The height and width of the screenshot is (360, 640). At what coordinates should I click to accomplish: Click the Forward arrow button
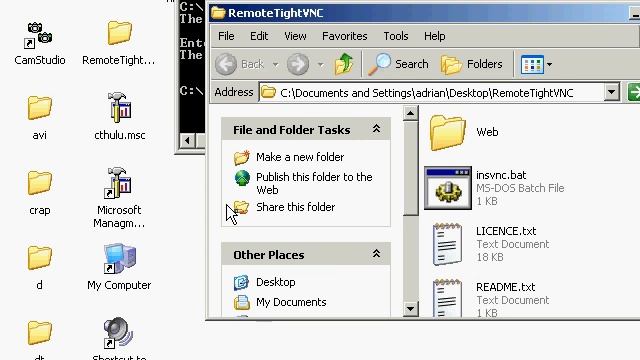point(298,64)
